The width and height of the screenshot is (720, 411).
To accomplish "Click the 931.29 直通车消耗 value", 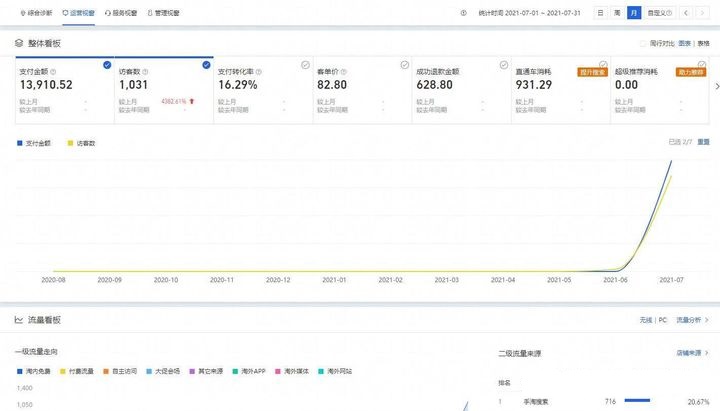I will coord(533,85).
